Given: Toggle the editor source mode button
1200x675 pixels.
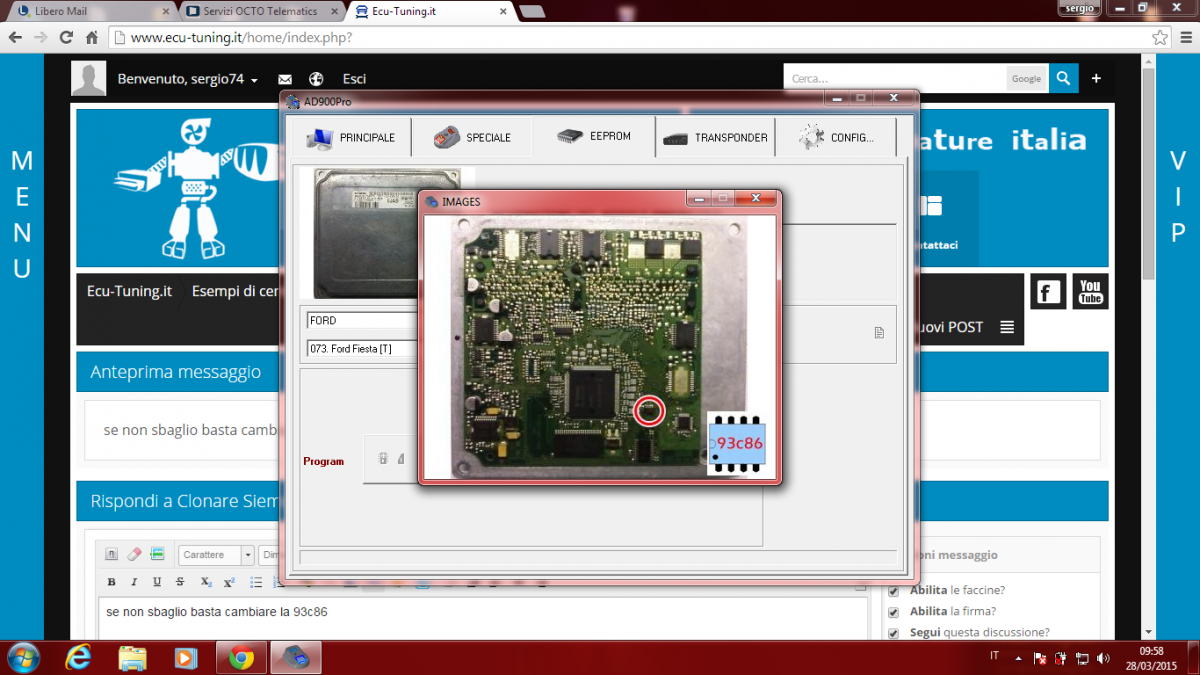Looking at the screenshot, I should [x=112, y=554].
